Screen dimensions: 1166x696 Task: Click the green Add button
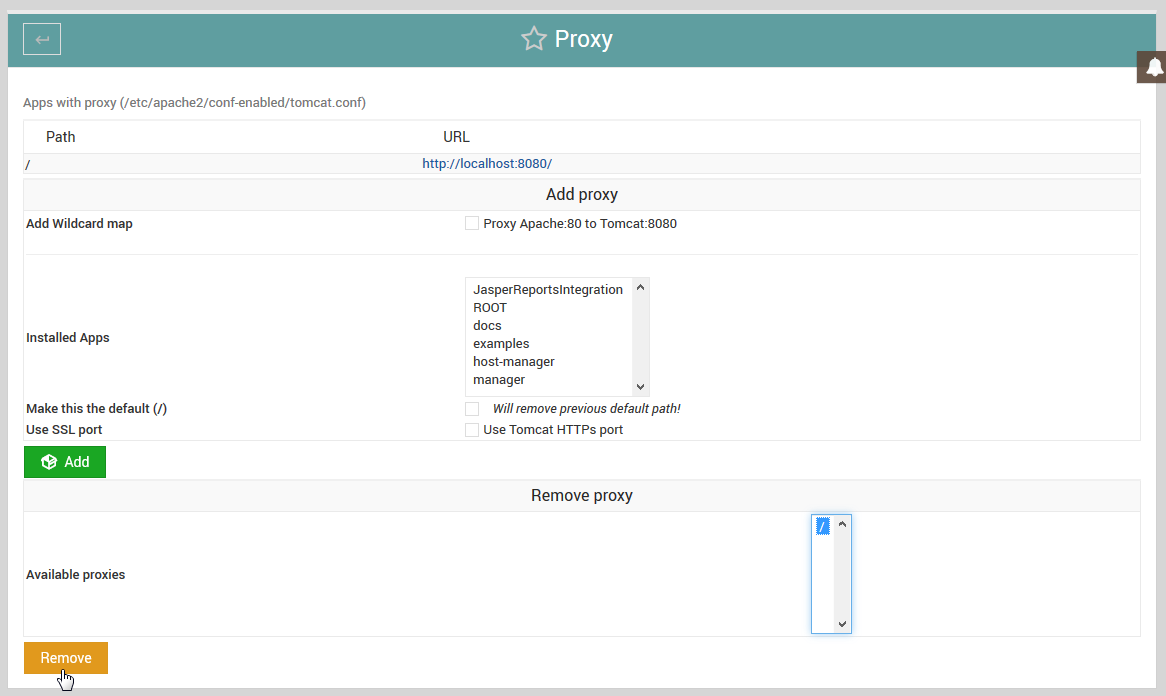click(65, 462)
